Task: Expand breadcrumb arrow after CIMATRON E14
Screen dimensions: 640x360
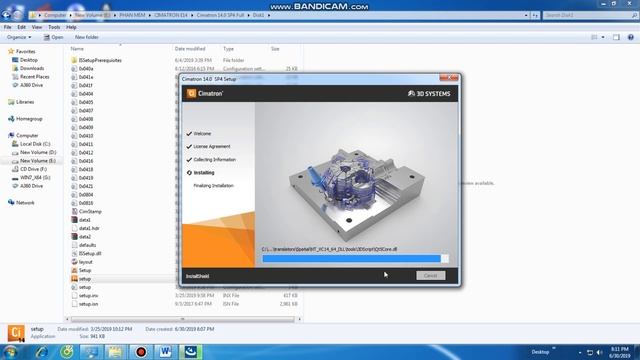Action: [192, 15]
